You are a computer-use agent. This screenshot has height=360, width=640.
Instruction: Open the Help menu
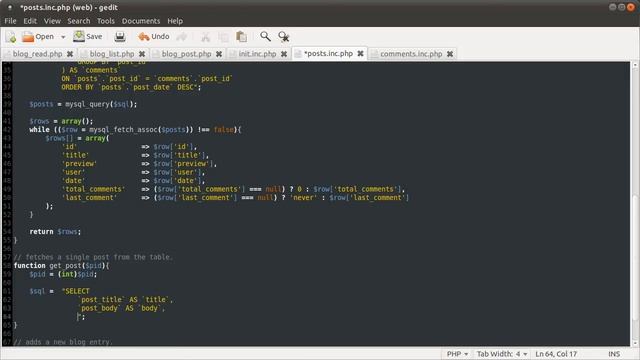tap(175, 21)
